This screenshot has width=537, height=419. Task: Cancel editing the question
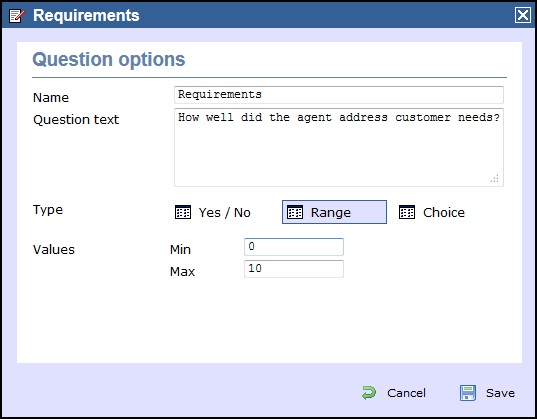click(394, 393)
